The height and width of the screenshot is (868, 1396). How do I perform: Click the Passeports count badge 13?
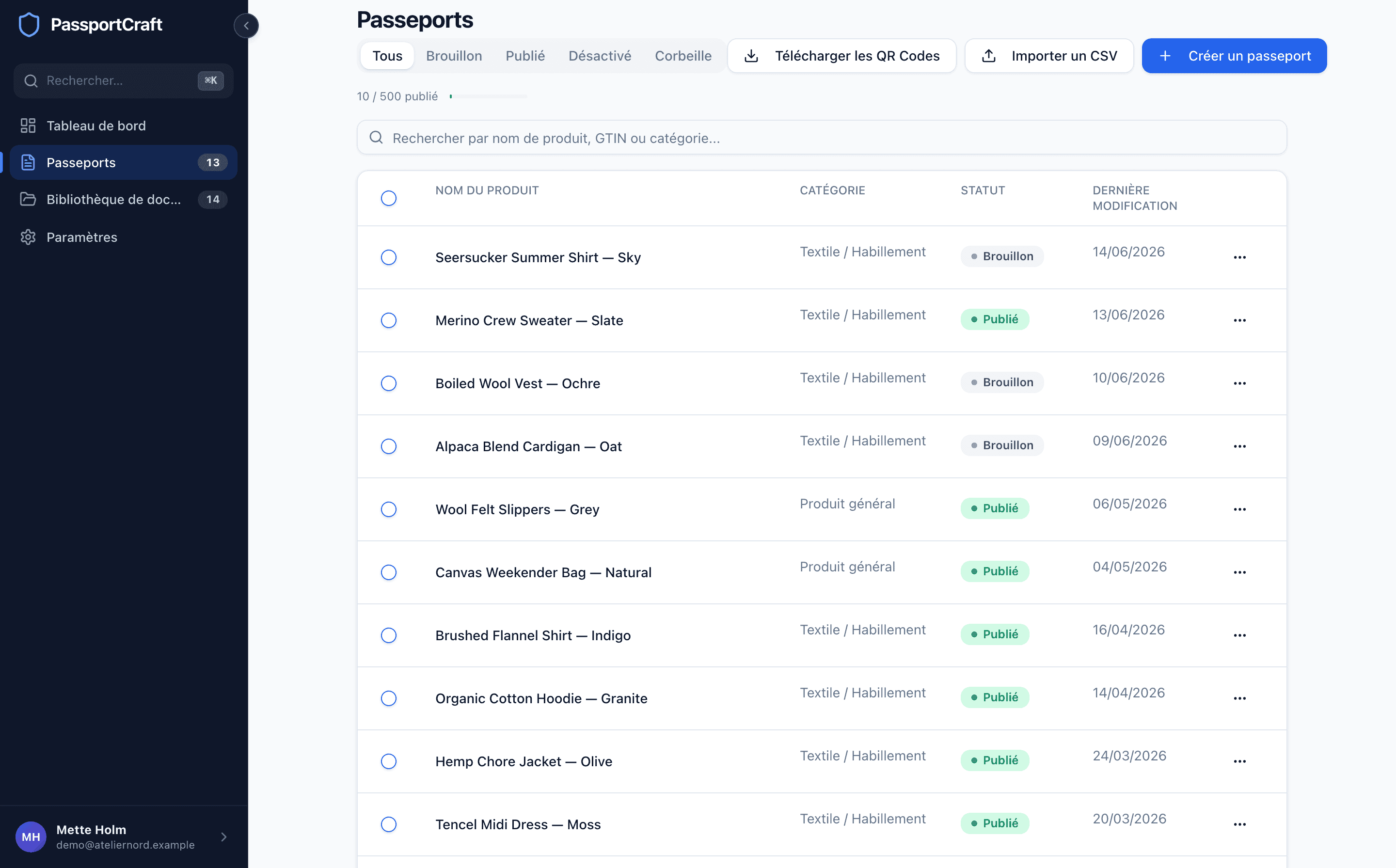coord(213,162)
